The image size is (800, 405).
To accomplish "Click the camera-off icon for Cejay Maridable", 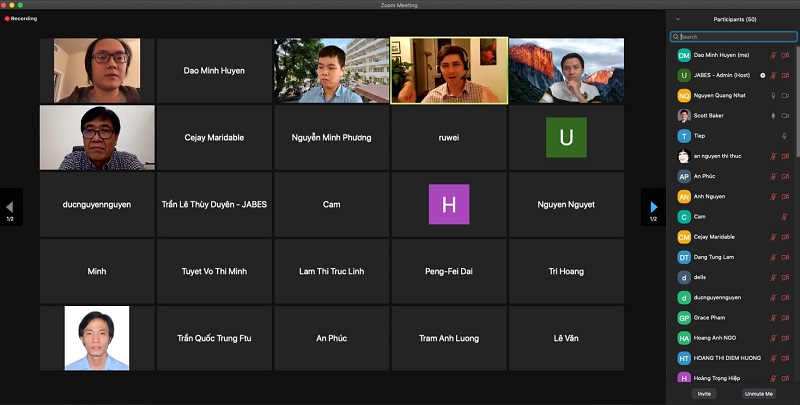I will click(785, 236).
